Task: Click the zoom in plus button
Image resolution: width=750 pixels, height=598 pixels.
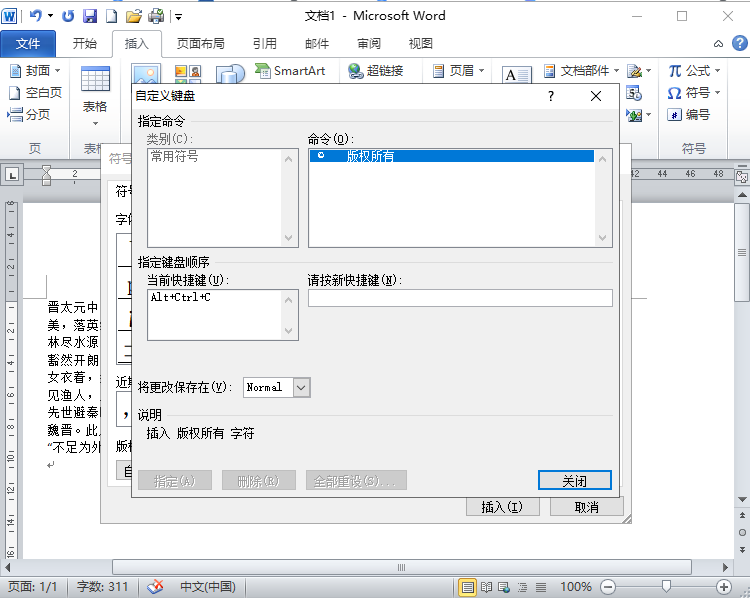Action: (724, 587)
